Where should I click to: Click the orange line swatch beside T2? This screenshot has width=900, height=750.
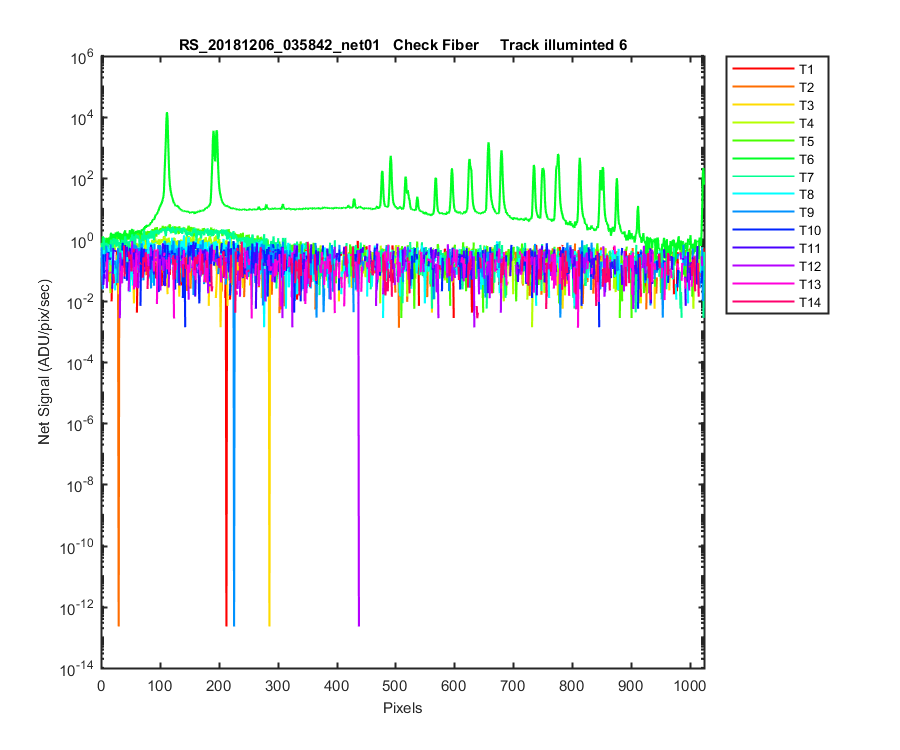click(x=763, y=87)
